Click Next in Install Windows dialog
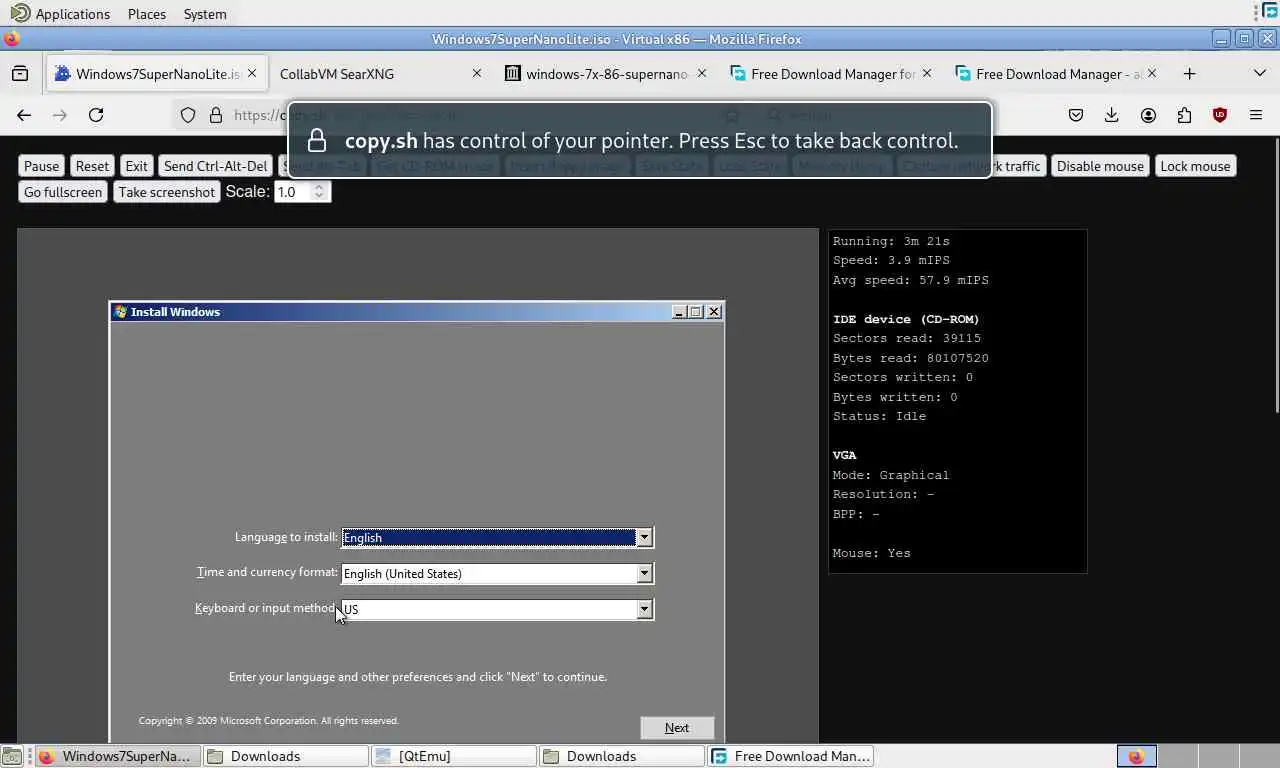This screenshot has height=768, width=1280. (x=677, y=728)
